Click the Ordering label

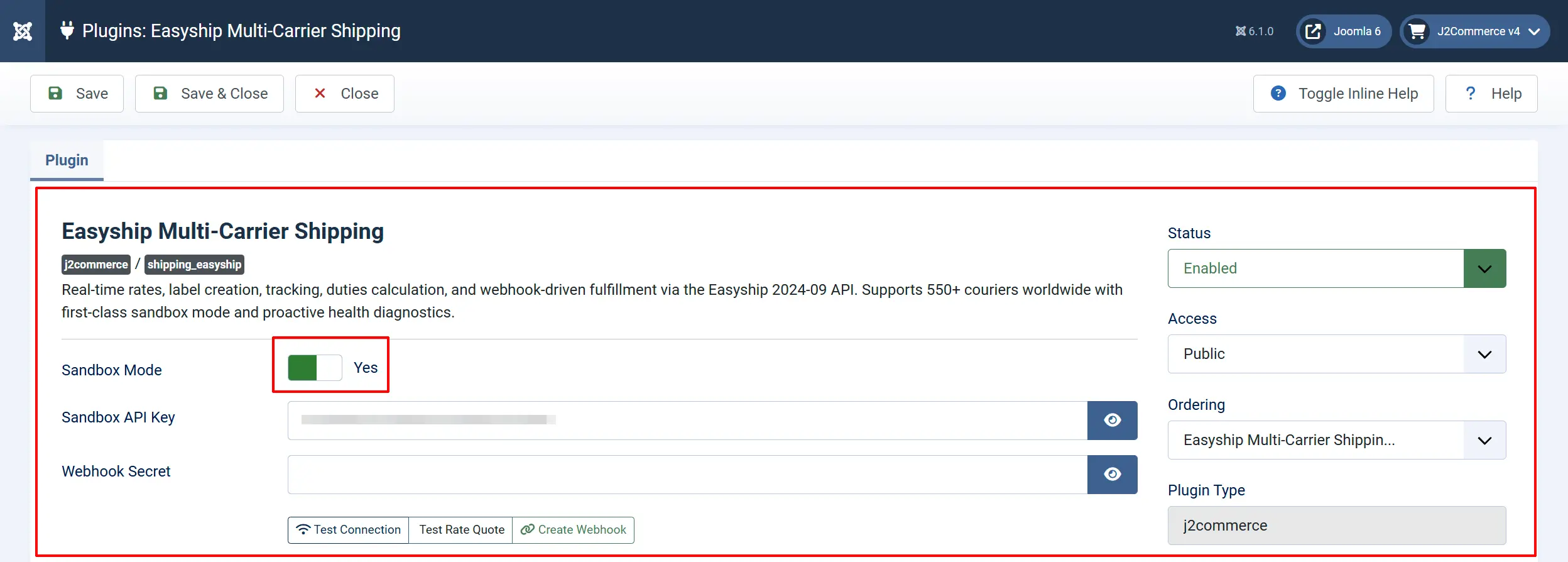[1197, 405]
